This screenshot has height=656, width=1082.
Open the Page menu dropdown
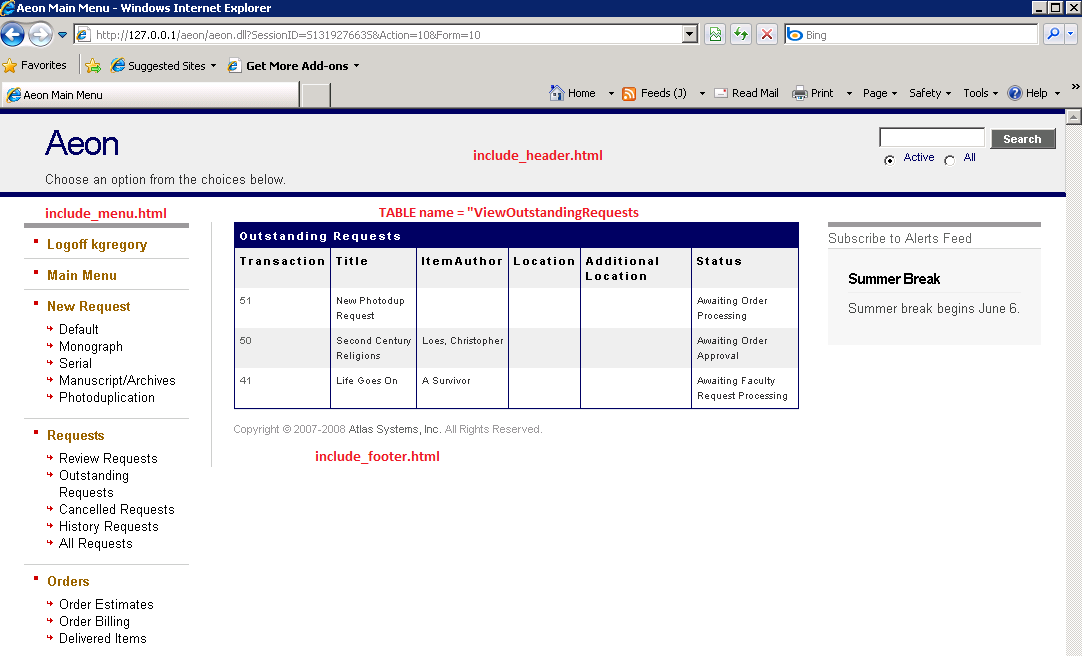tap(880, 93)
